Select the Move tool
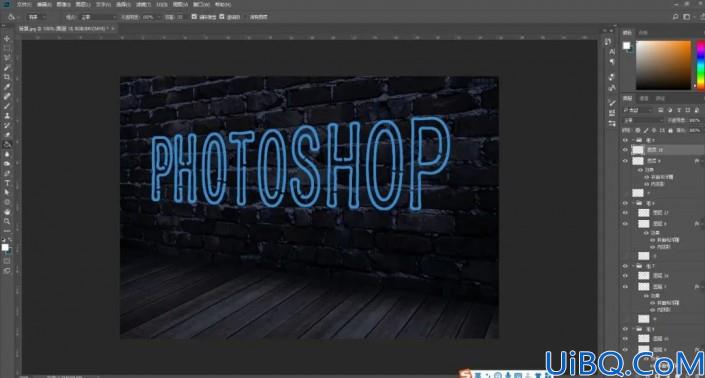The image size is (705, 378). 7,39
